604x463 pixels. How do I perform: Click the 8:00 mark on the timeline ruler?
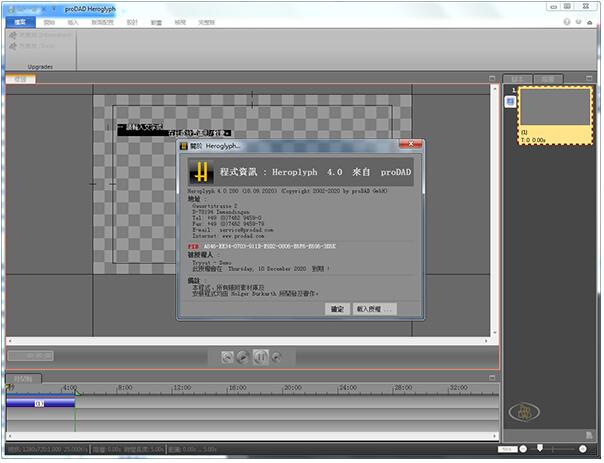click(125, 388)
